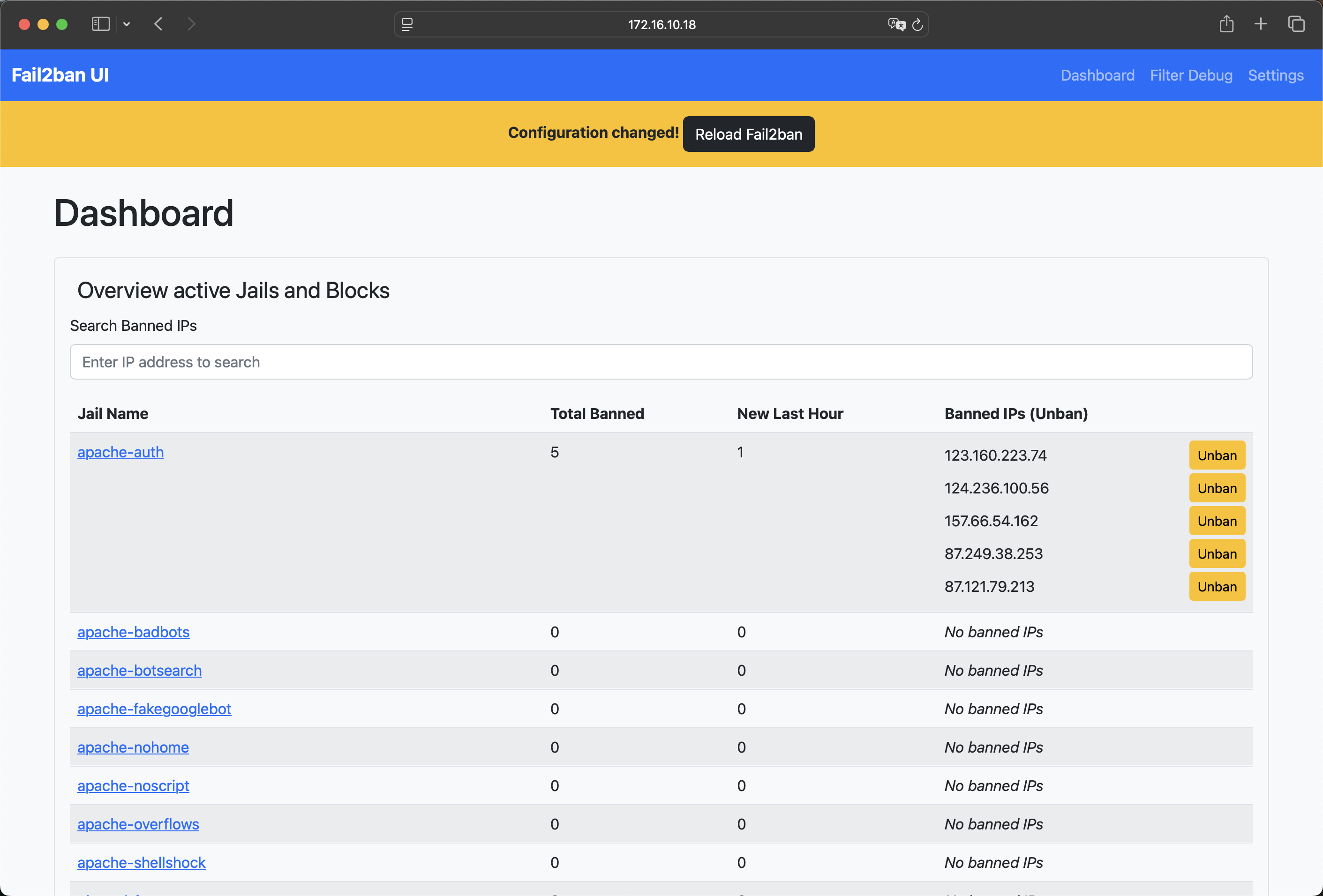Toggle the Safari sidebar icon
This screenshot has width=1323, height=896.
[100, 24]
